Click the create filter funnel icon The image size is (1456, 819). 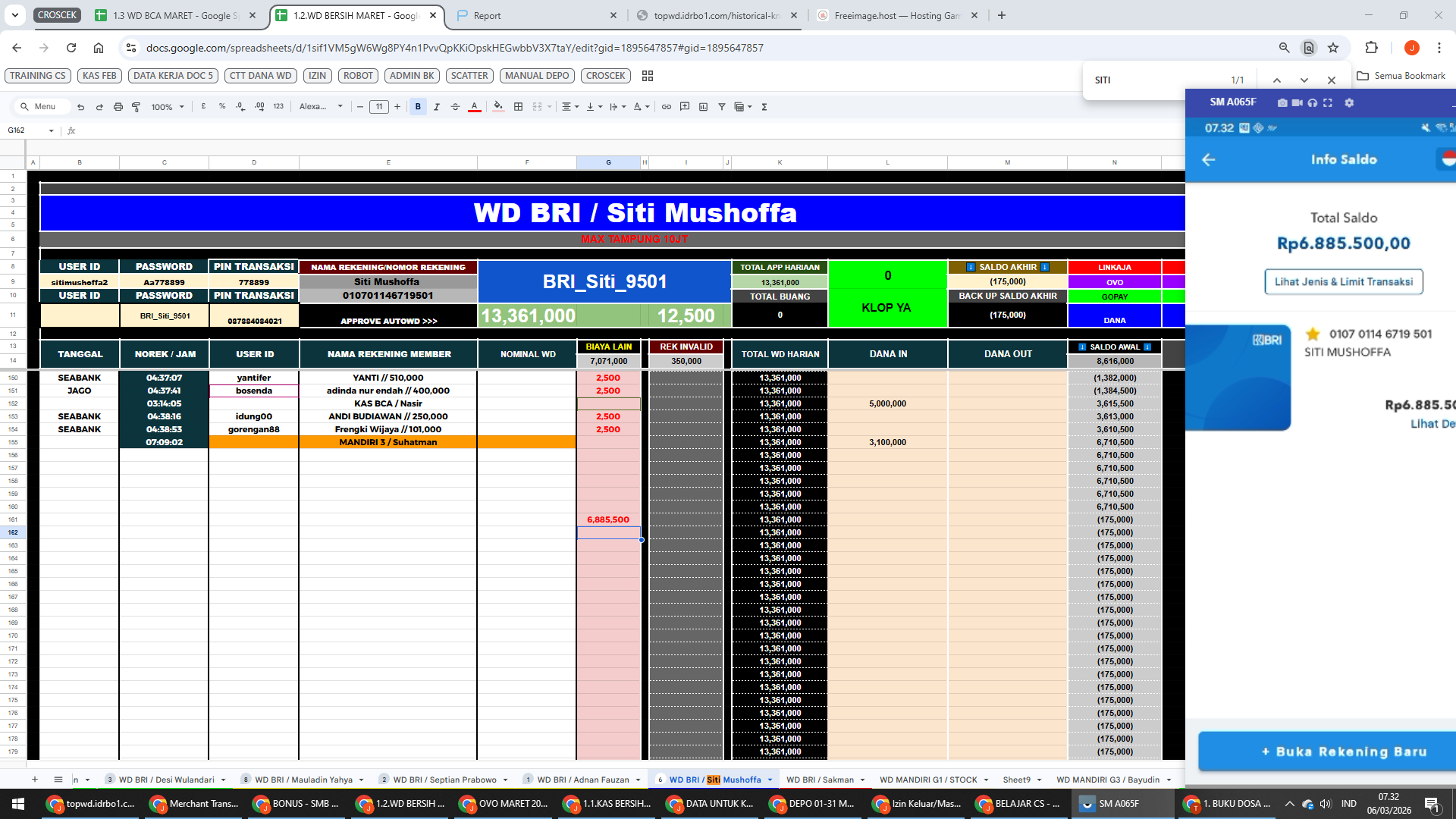(x=722, y=107)
